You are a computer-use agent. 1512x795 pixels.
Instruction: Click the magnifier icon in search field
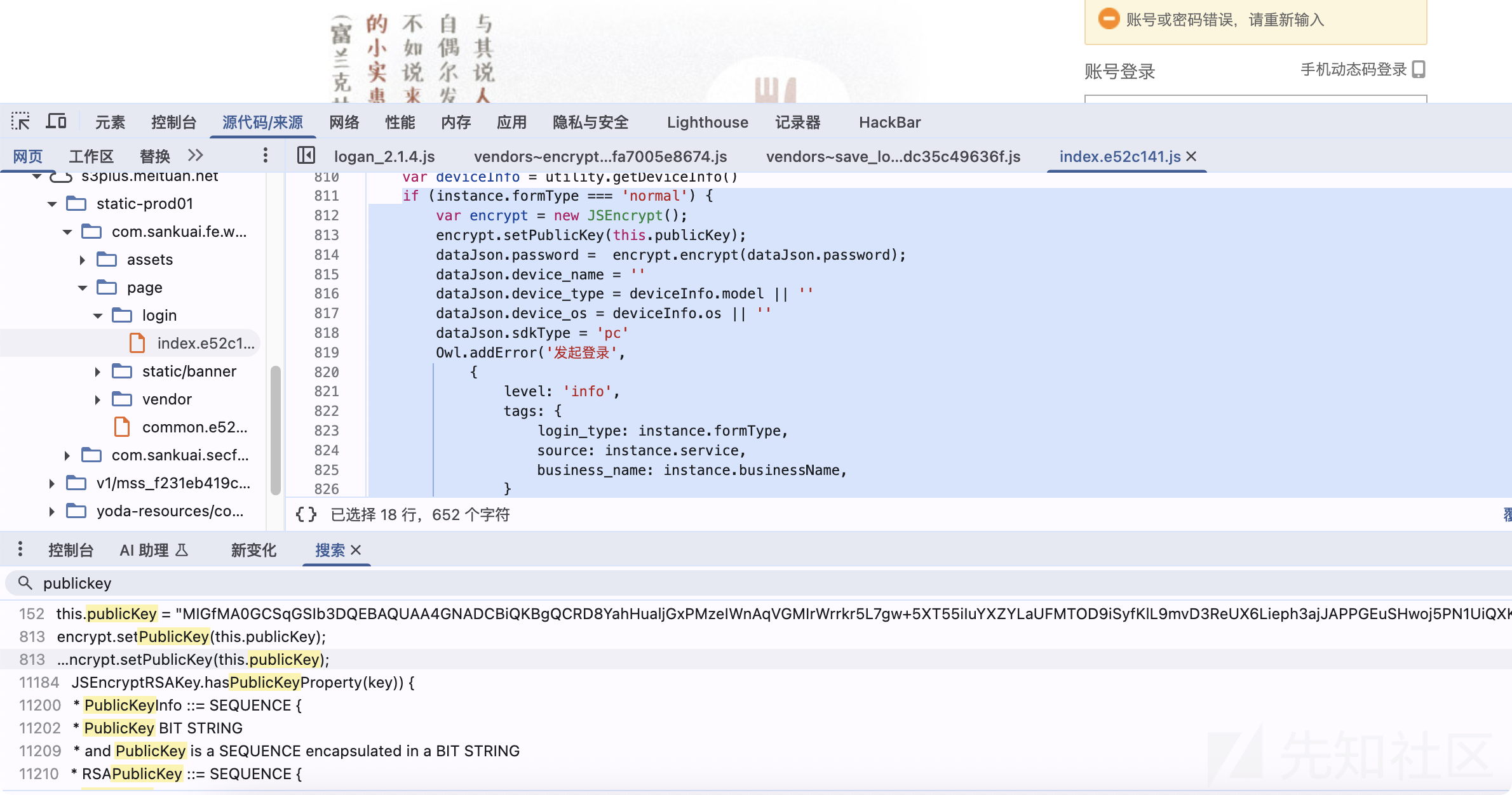tap(25, 583)
